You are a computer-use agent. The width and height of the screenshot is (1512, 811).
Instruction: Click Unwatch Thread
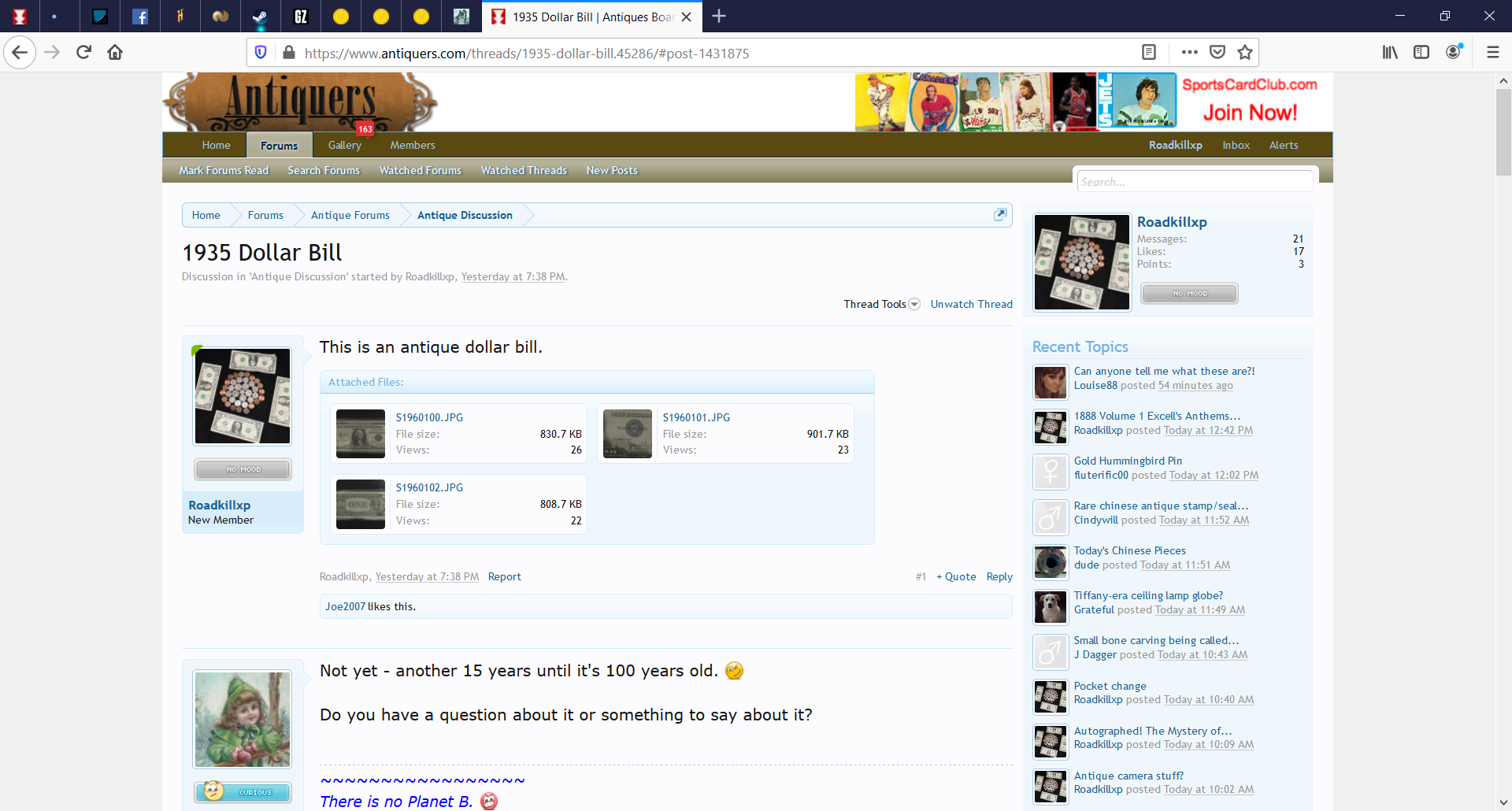tap(972, 305)
